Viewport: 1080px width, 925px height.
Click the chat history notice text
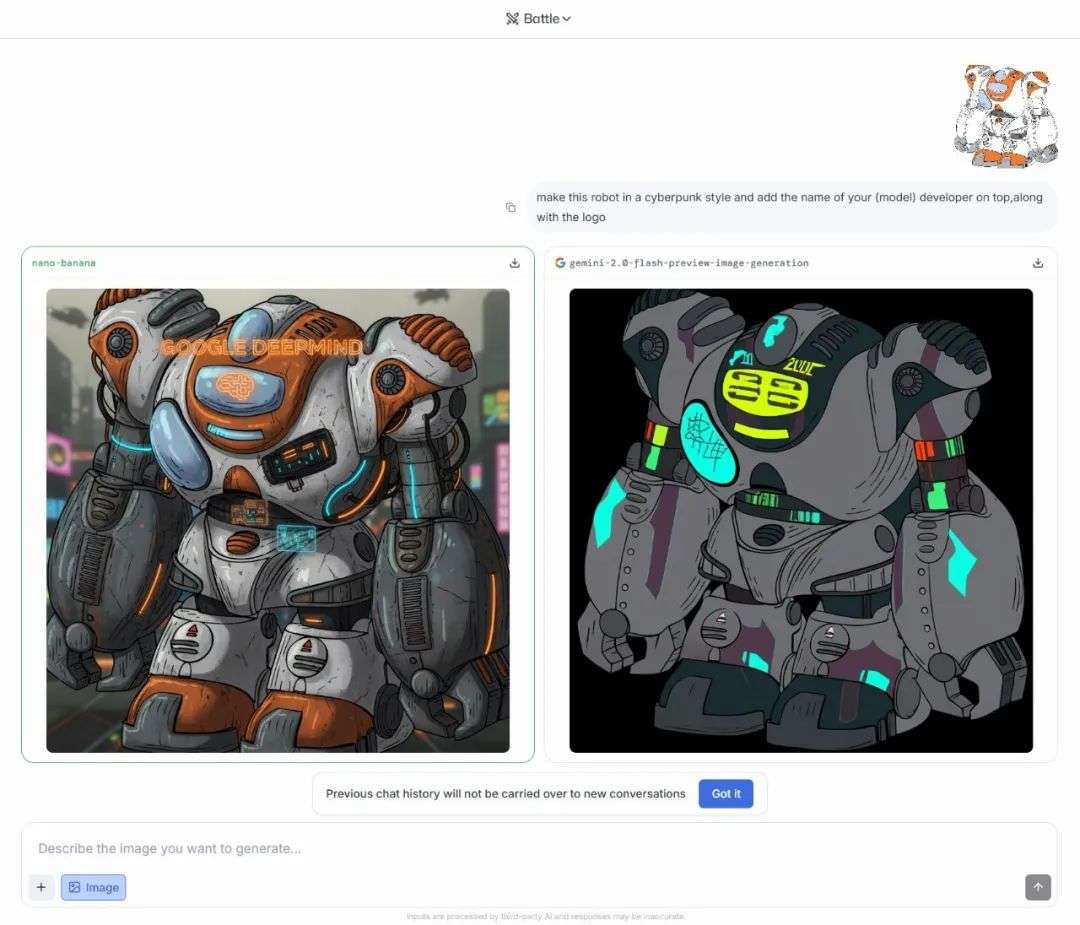[506, 793]
